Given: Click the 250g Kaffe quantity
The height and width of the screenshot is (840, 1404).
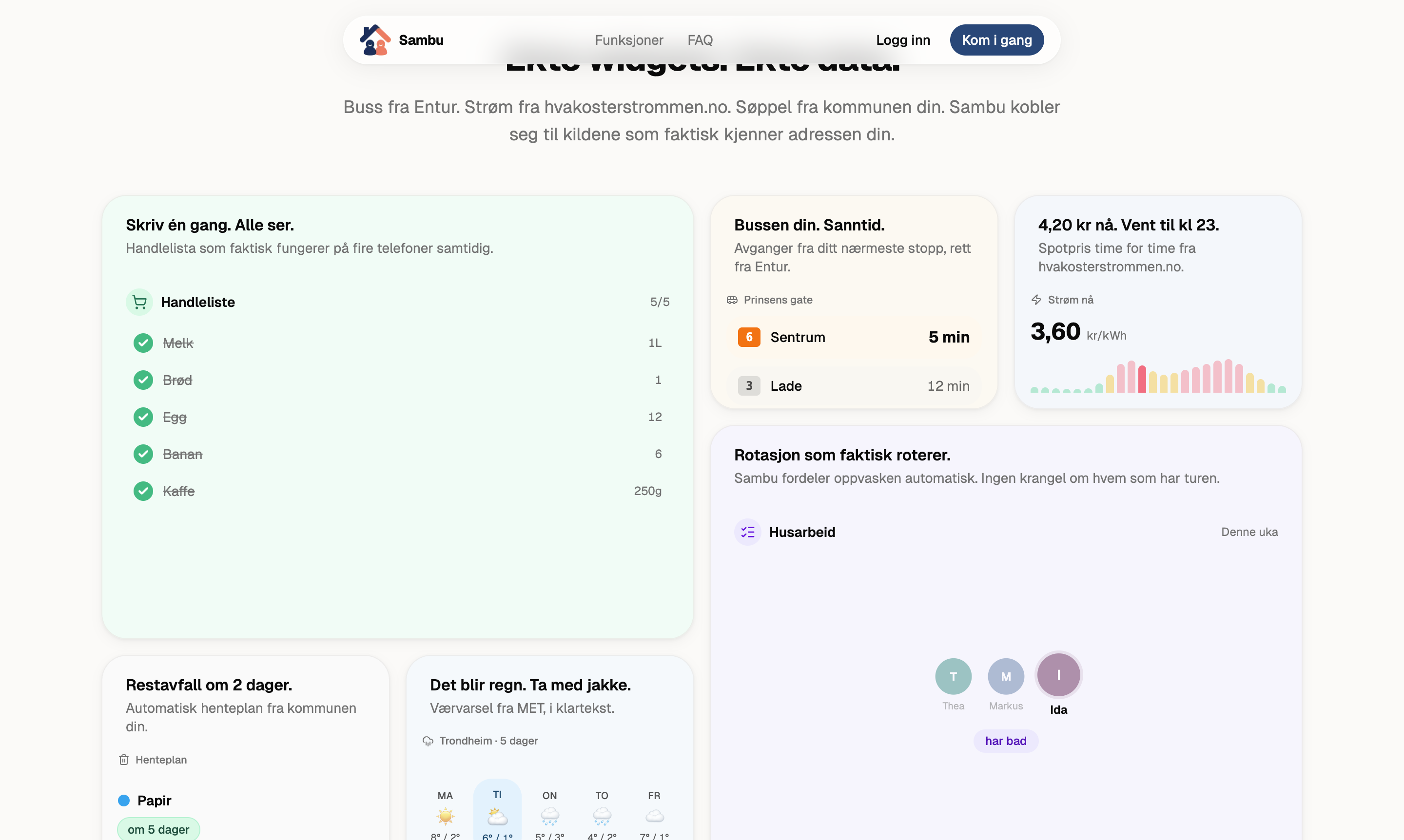Looking at the screenshot, I should tap(647, 491).
